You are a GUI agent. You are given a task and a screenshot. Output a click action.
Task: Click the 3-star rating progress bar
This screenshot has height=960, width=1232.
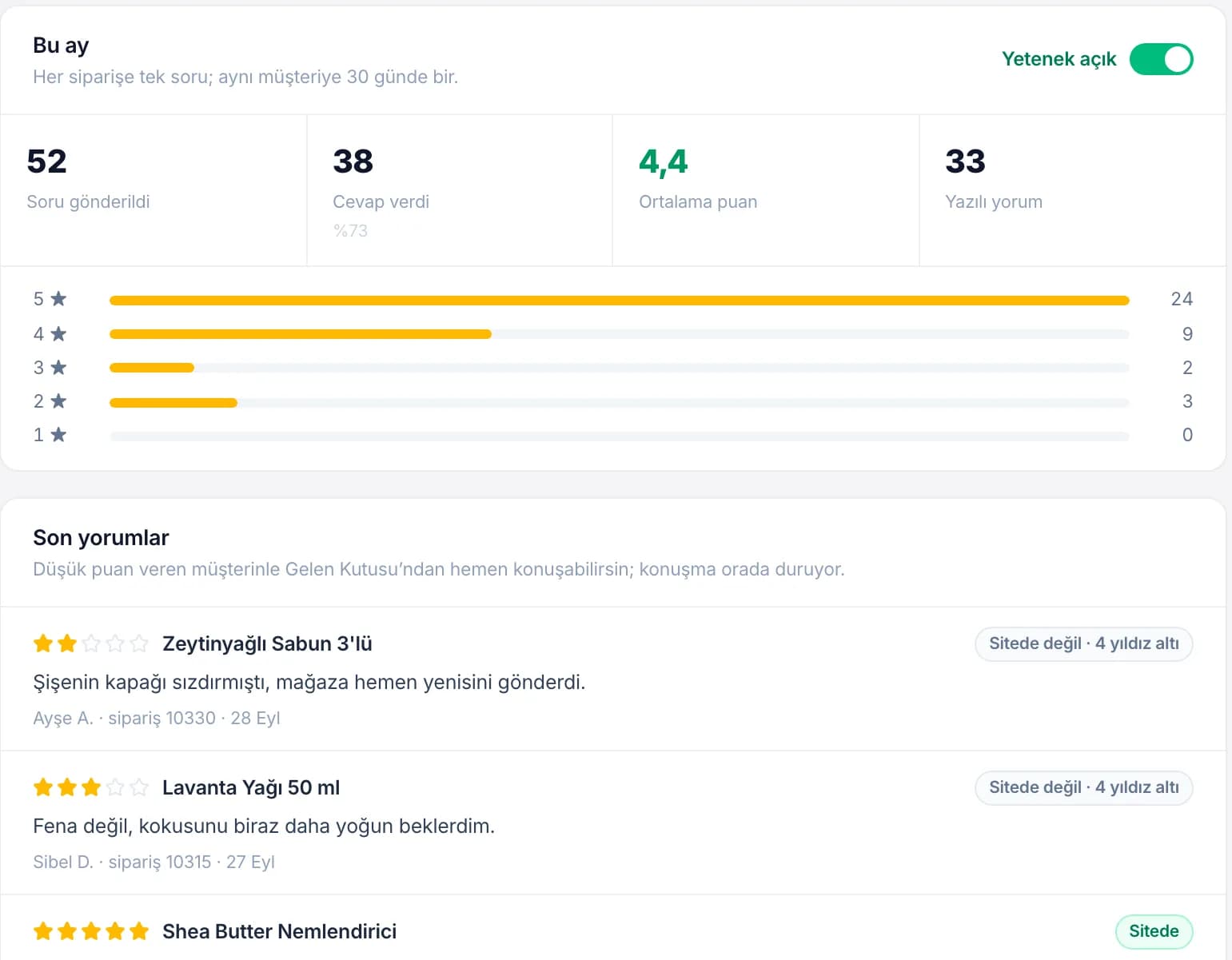(620, 368)
